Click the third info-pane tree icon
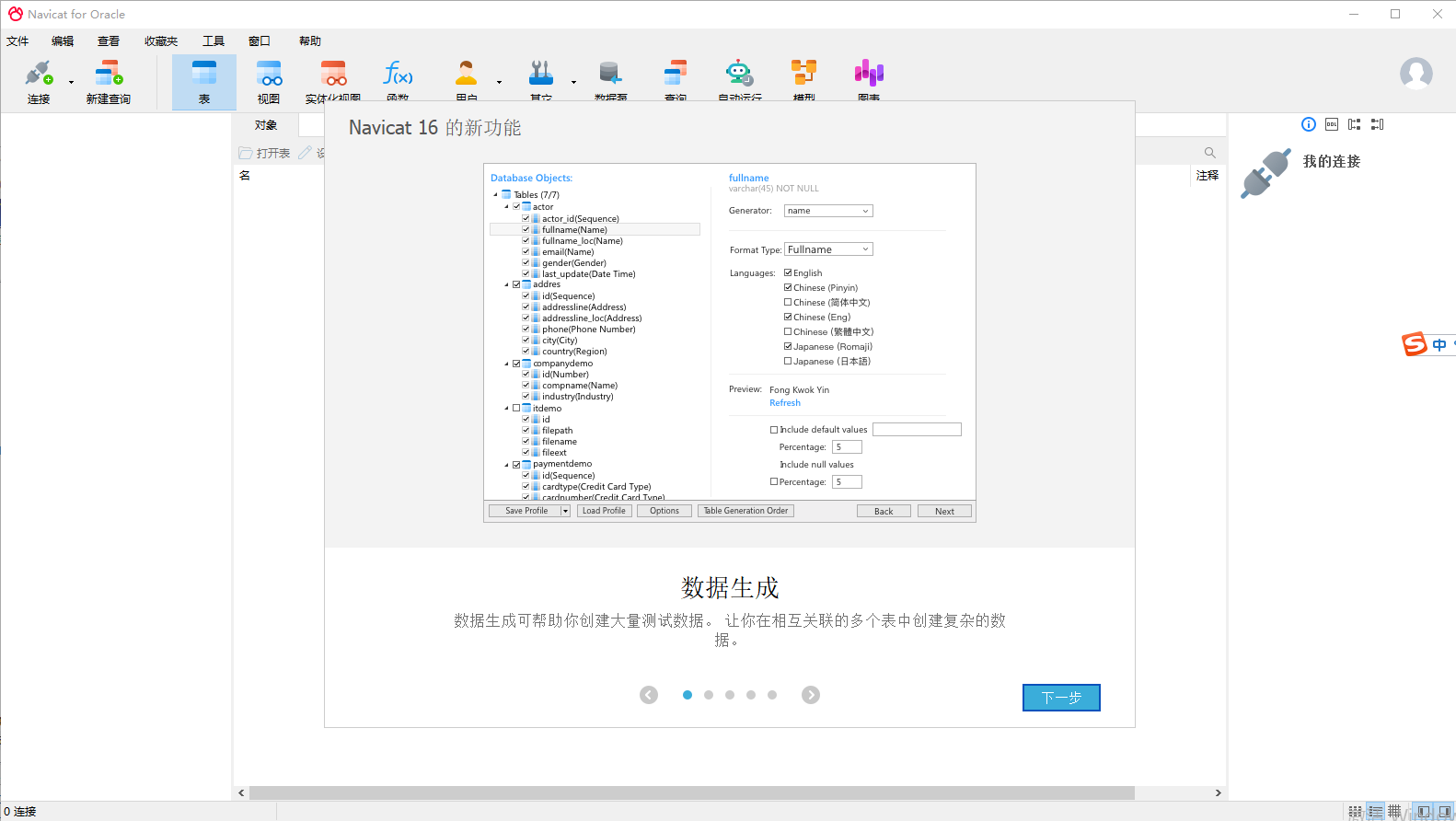This screenshot has height=821, width=1456. (1355, 124)
